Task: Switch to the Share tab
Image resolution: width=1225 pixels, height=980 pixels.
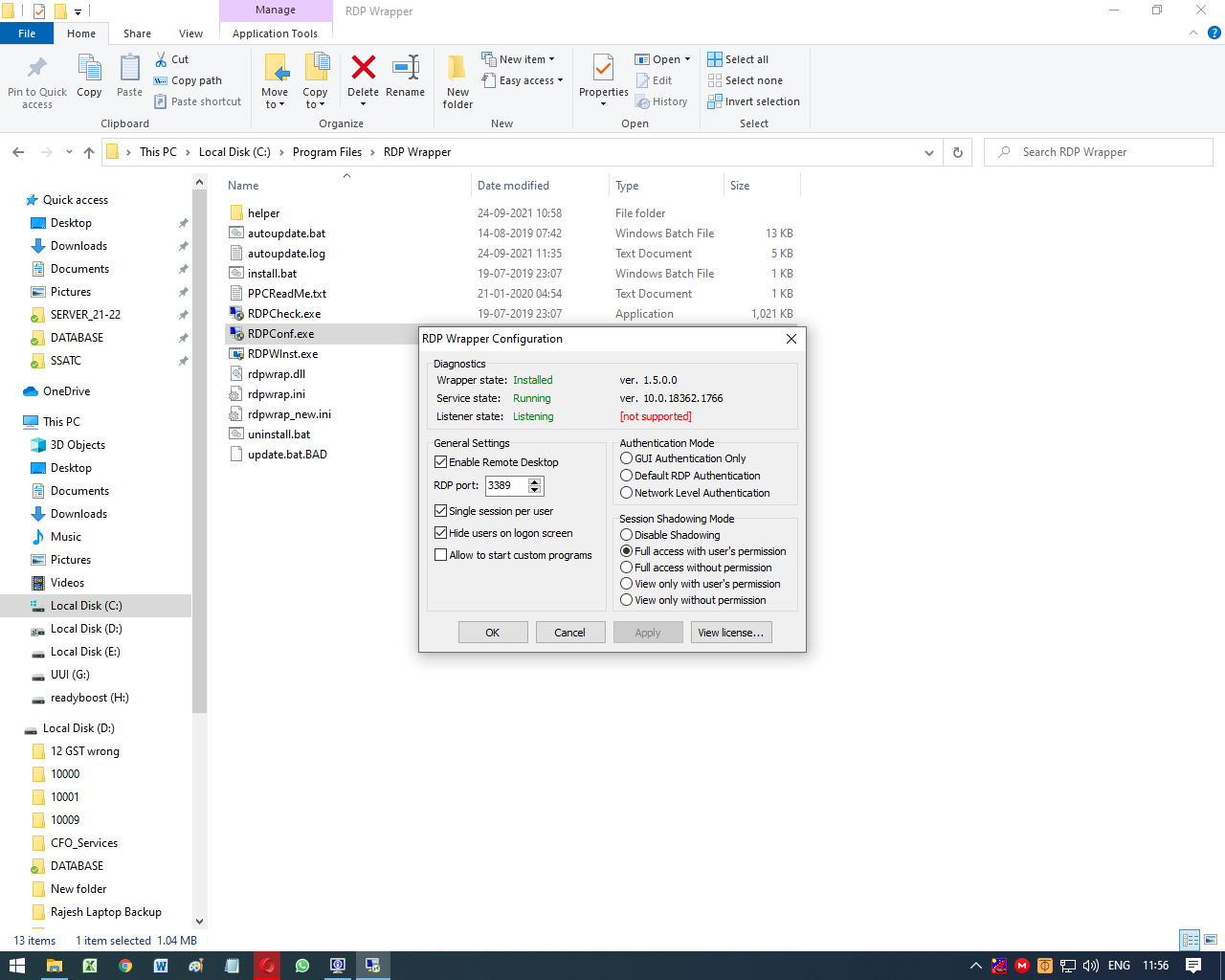Action: tap(137, 33)
